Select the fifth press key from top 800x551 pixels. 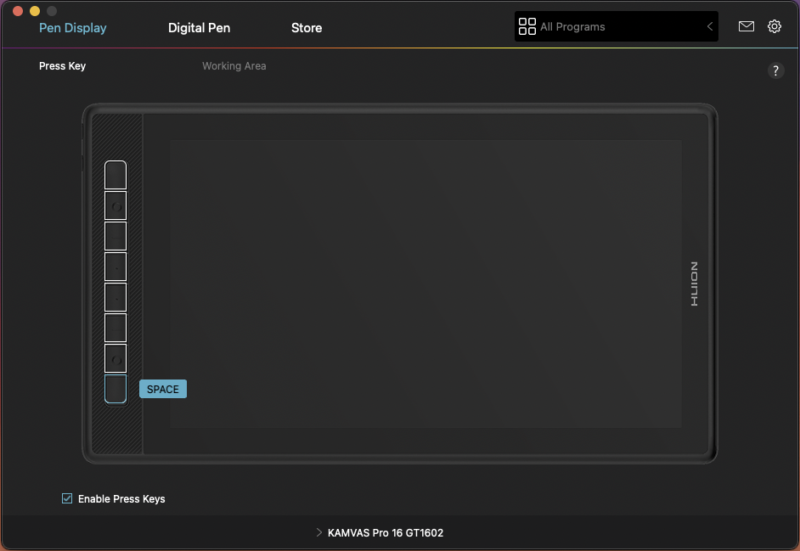pos(115,297)
